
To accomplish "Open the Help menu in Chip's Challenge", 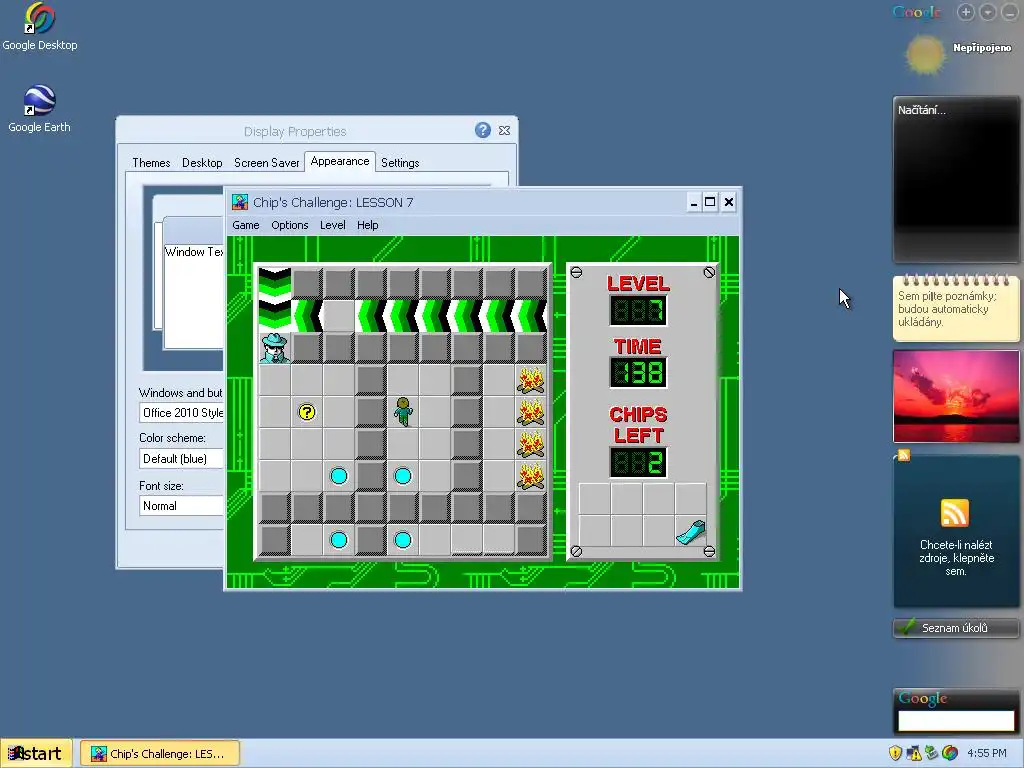I will point(368,225).
